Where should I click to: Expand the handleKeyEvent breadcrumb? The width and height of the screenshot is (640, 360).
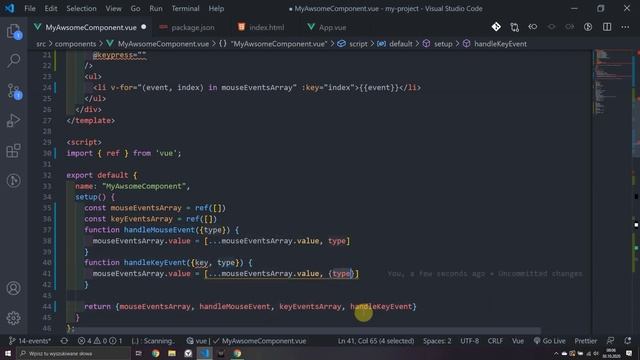tap(494, 44)
